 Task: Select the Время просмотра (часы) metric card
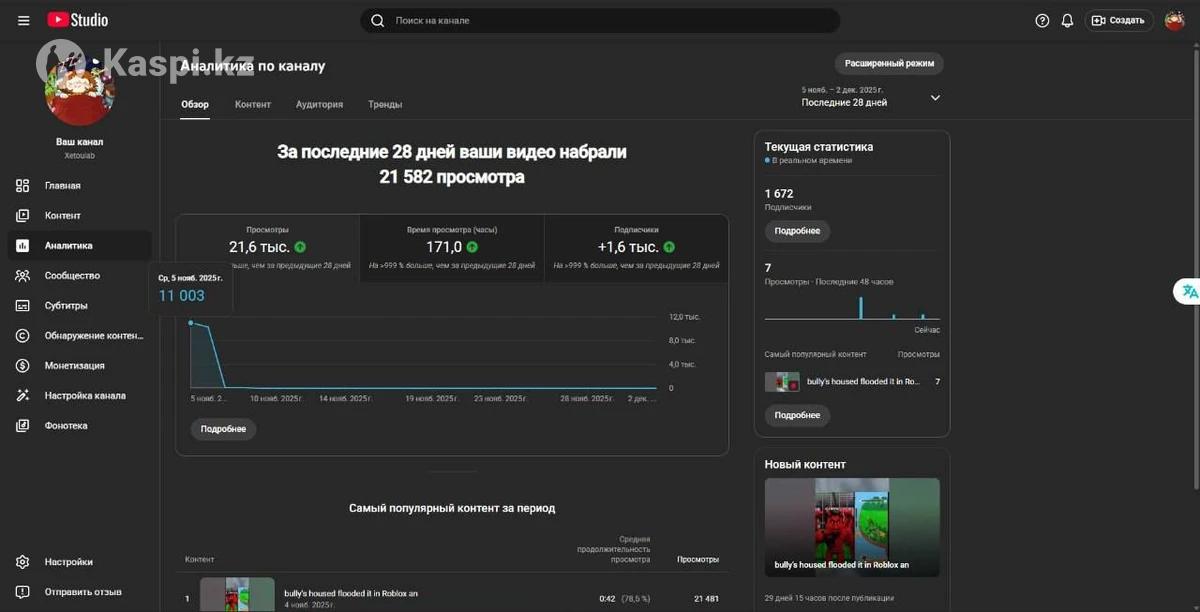tap(451, 247)
